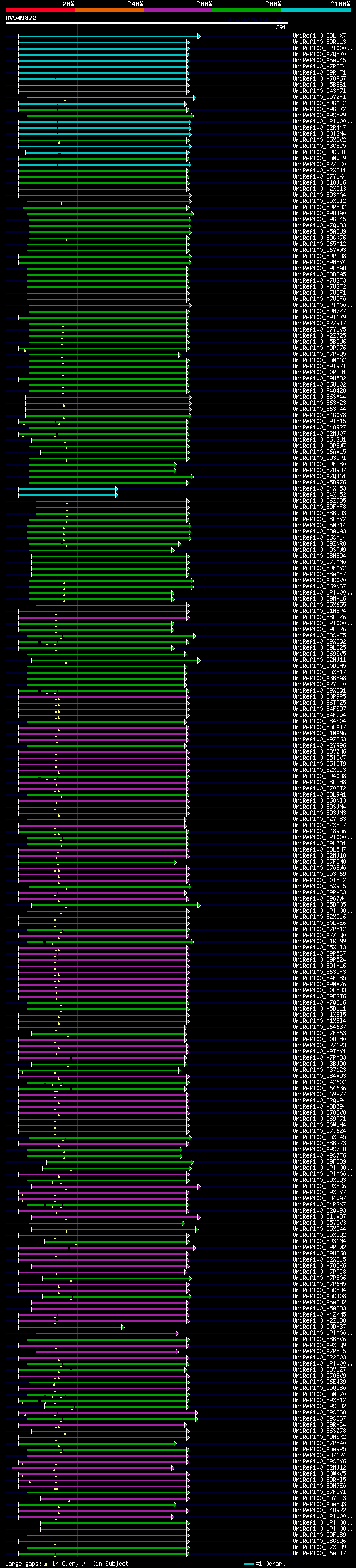Select hit label UniRef100_B9RLL3

(x=319, y=43)
